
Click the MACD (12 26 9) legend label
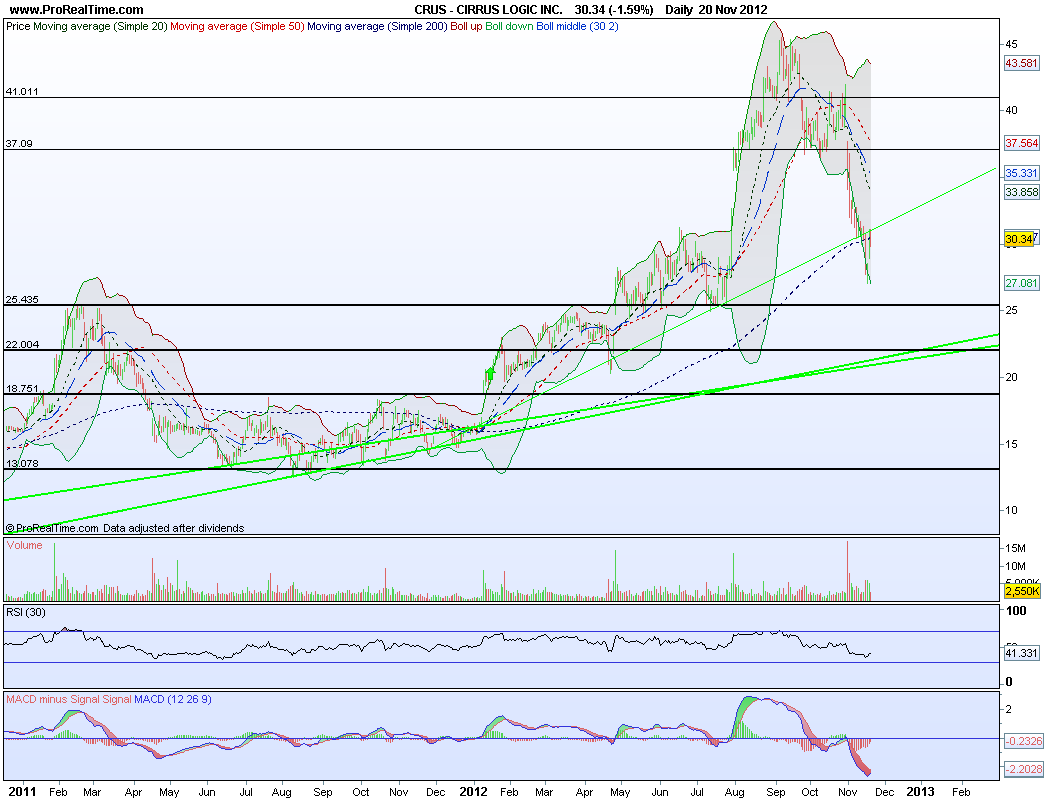173,699
